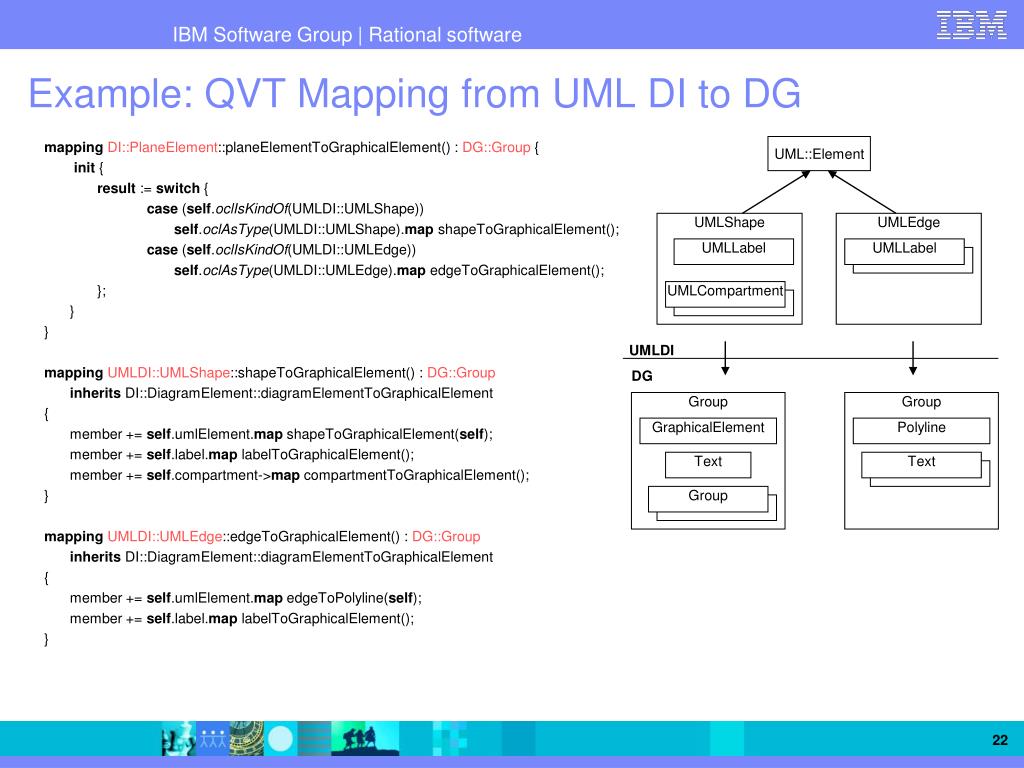Click the IBM logo in header
1024x768 pixels.
[x=971, y=25]
